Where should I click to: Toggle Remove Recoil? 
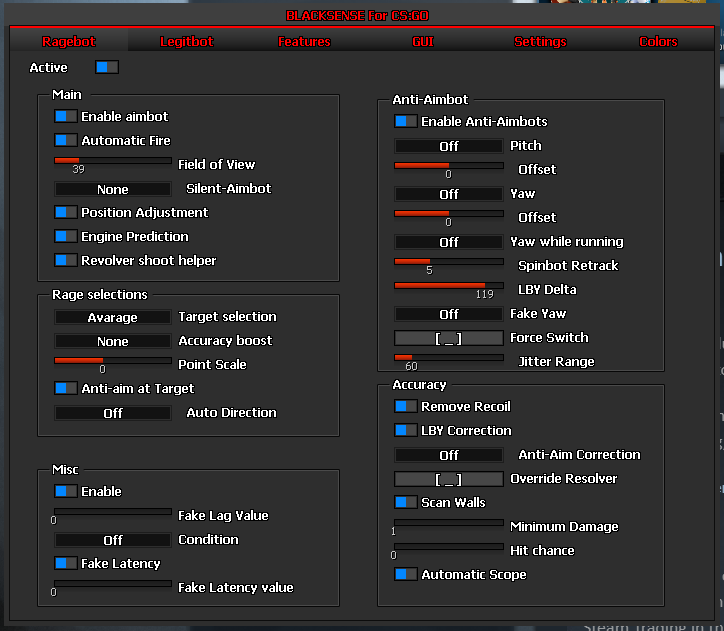pyautogui.click(x=406, y=406)
